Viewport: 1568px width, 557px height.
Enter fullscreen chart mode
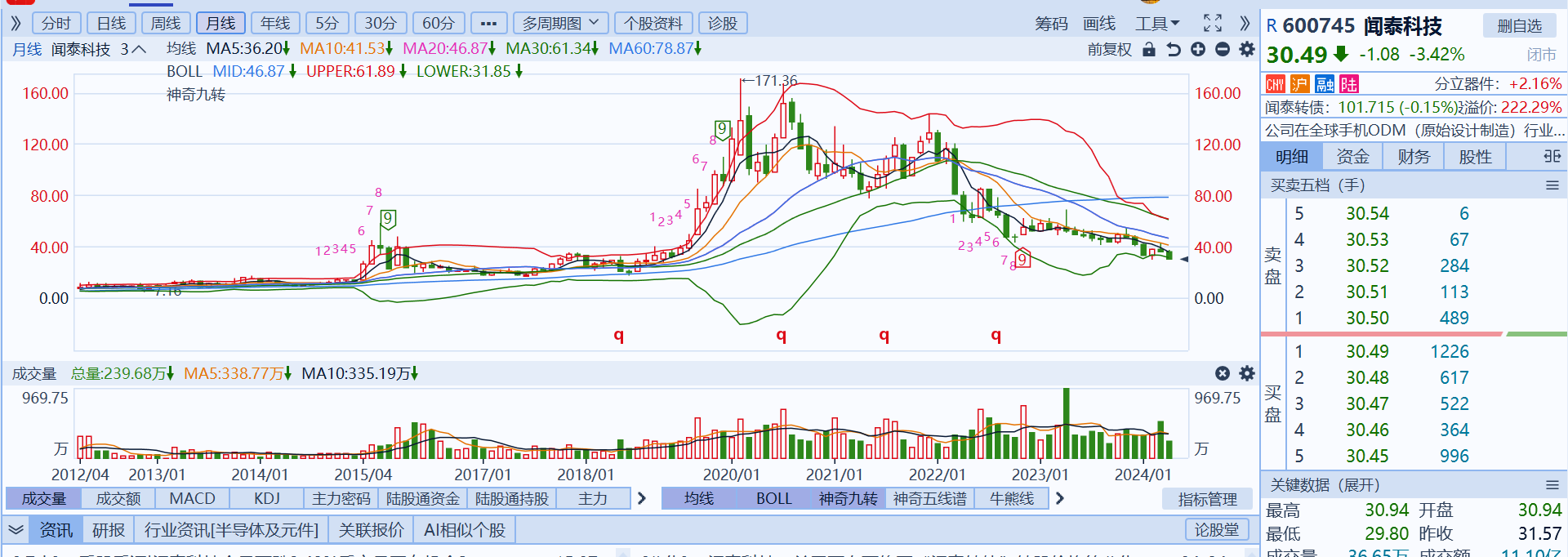pos(1213,23)
